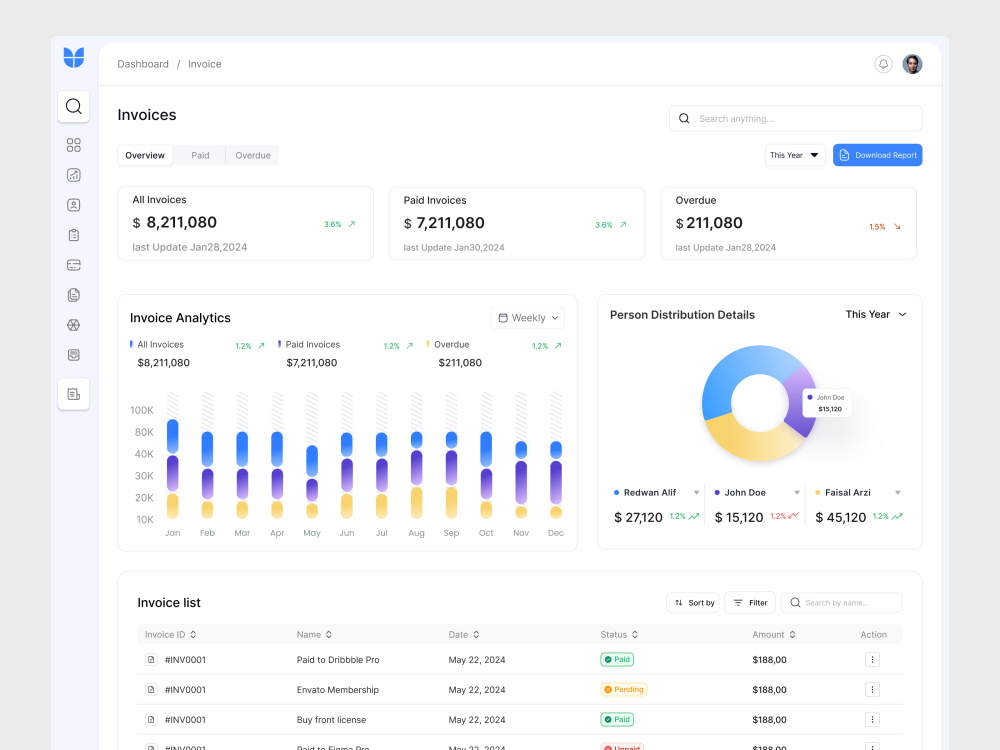Click the Paid status badge for Dribbble Pro
This screenshot has height=750, width=1000.
(x=617, y=659)
